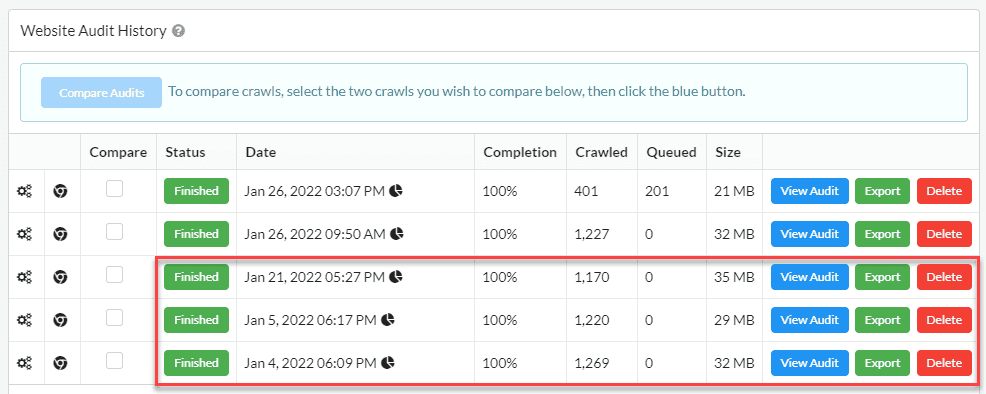Open settings gears for Jan 4 06:09 PM audit
This screenshot has width=986, height=394.
pos(25,363)
